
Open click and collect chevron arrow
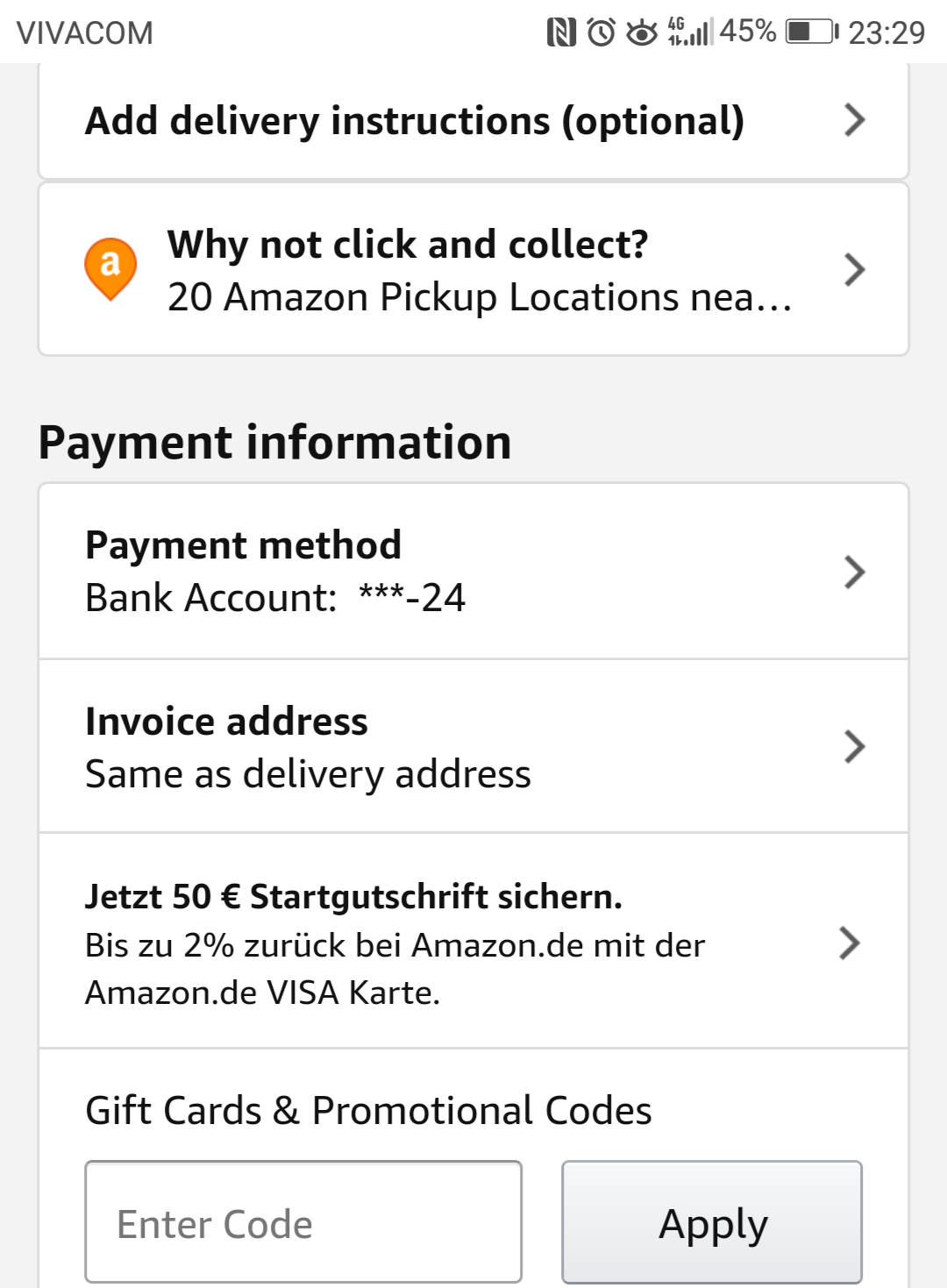(x=854, y=269)
